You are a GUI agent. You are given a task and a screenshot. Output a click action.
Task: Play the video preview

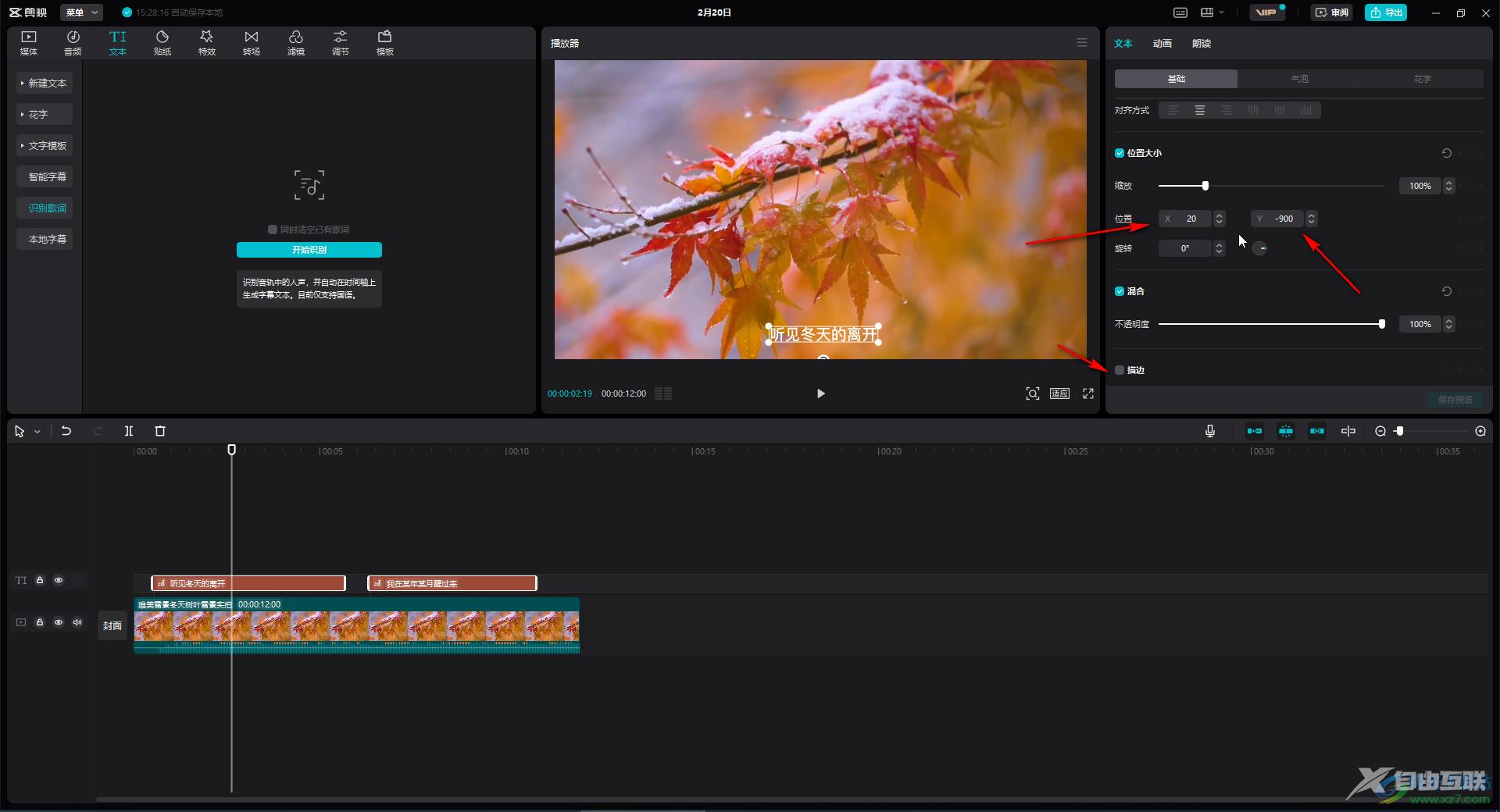[820, 394]
